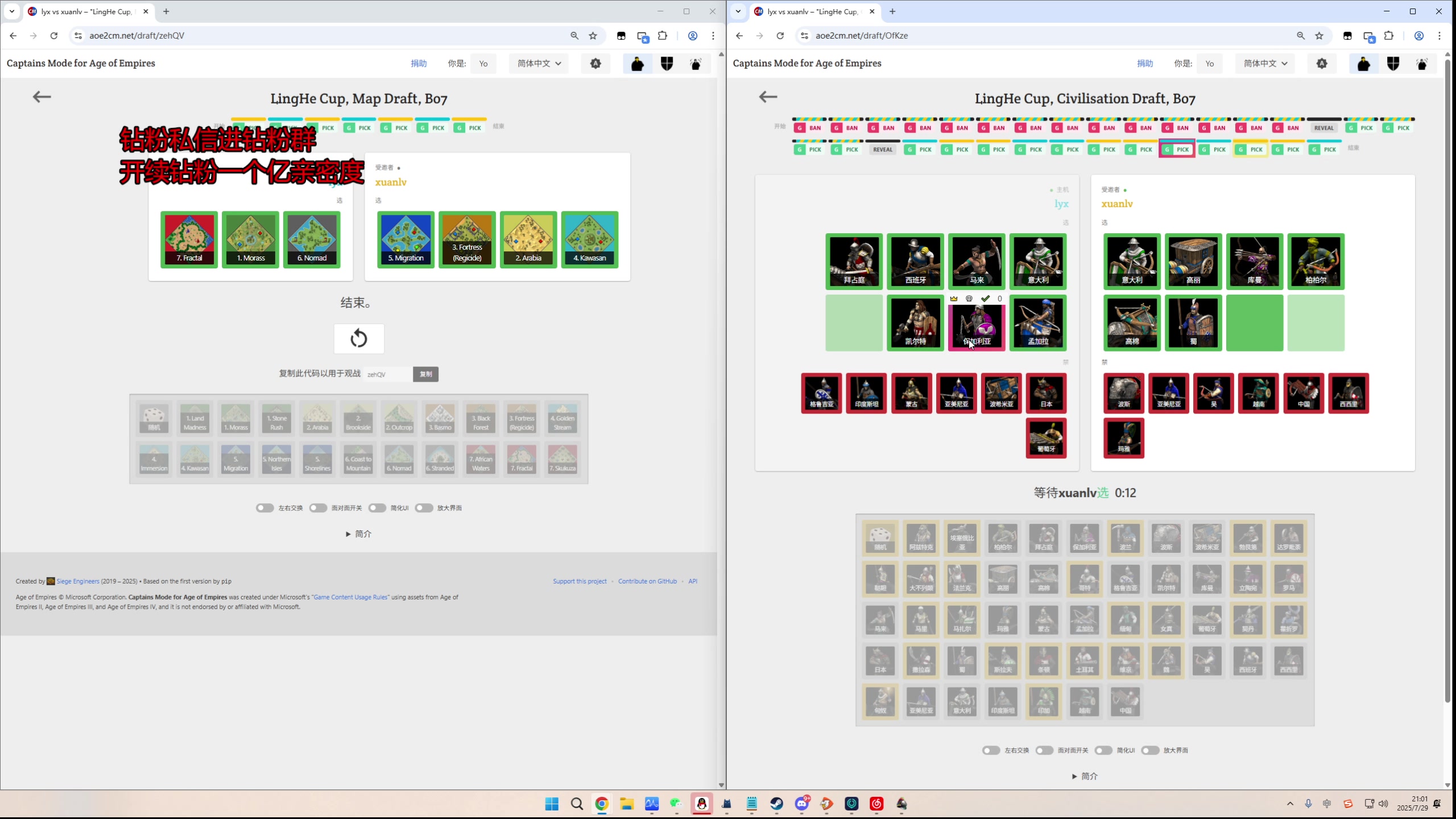The image size is (1456, 819).
Task: Pick 印加 from the civilisation pool
Action: 1044,702
